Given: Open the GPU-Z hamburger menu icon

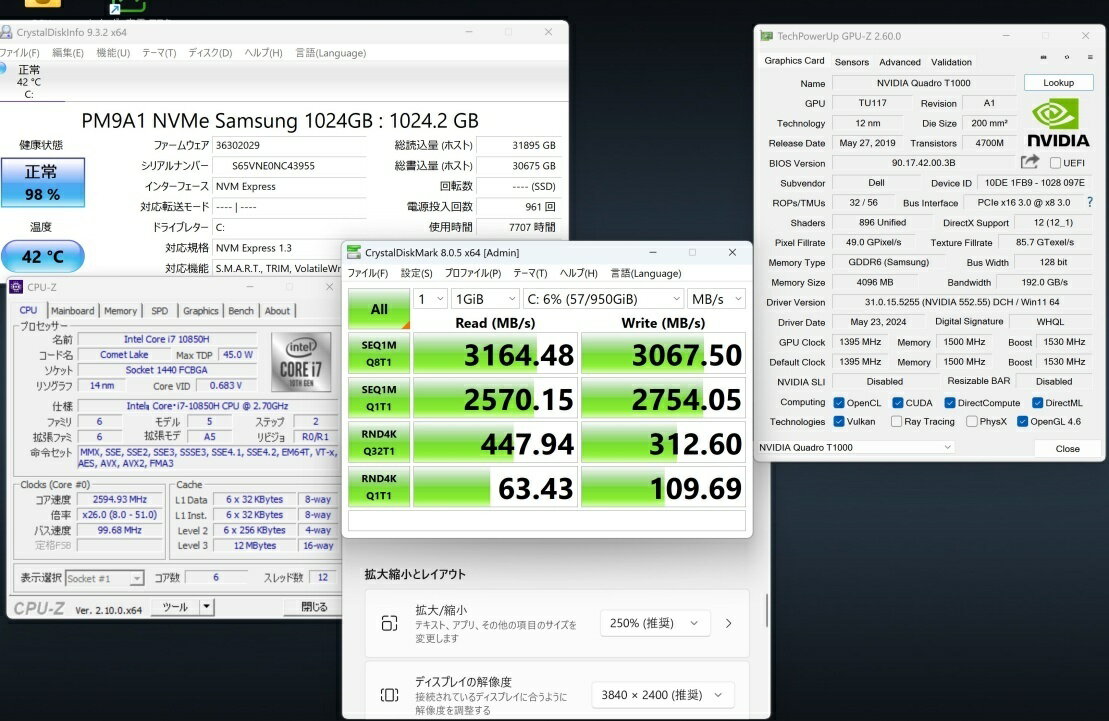Looking at the screenshot, I should point(1090,59).
